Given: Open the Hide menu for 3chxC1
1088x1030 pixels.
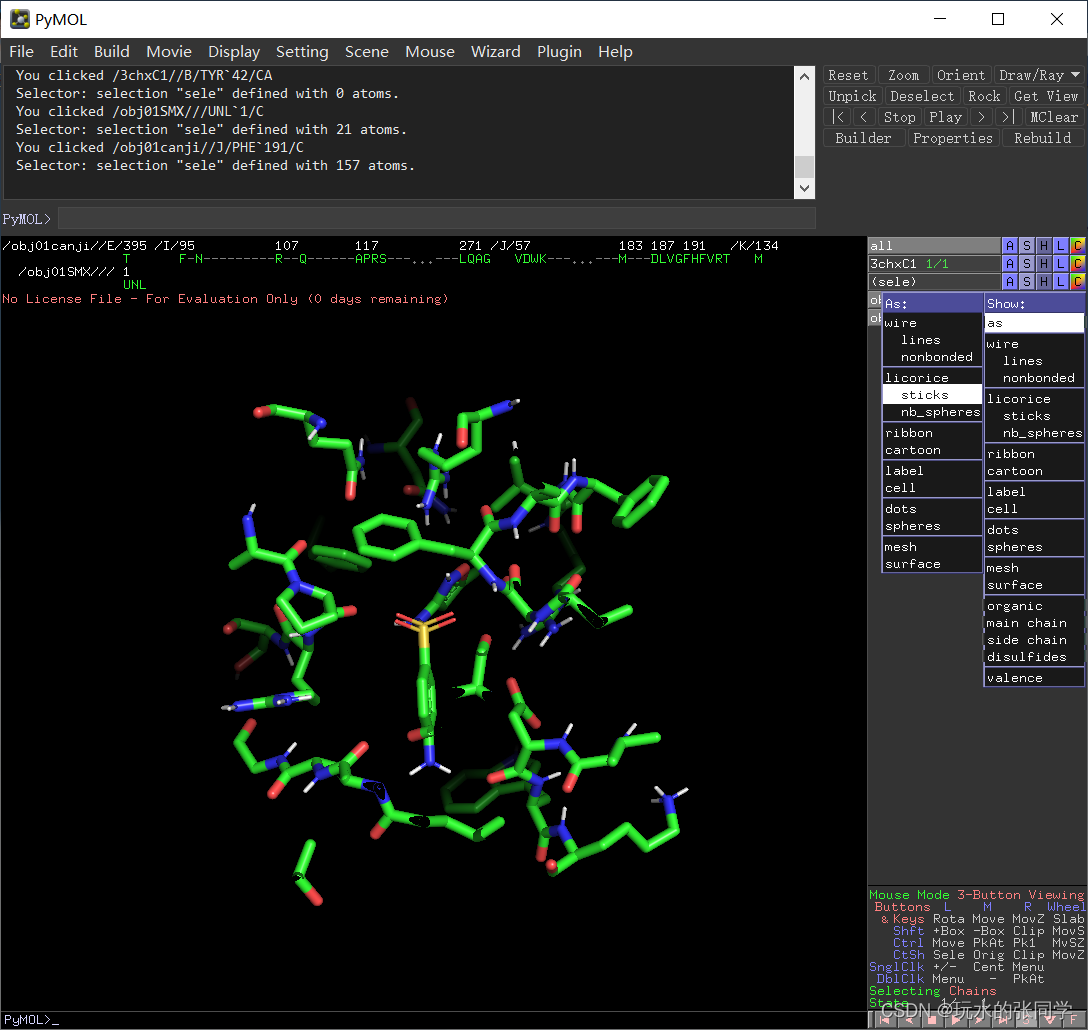Looking at the screenshot, I should pos(1044,264).
